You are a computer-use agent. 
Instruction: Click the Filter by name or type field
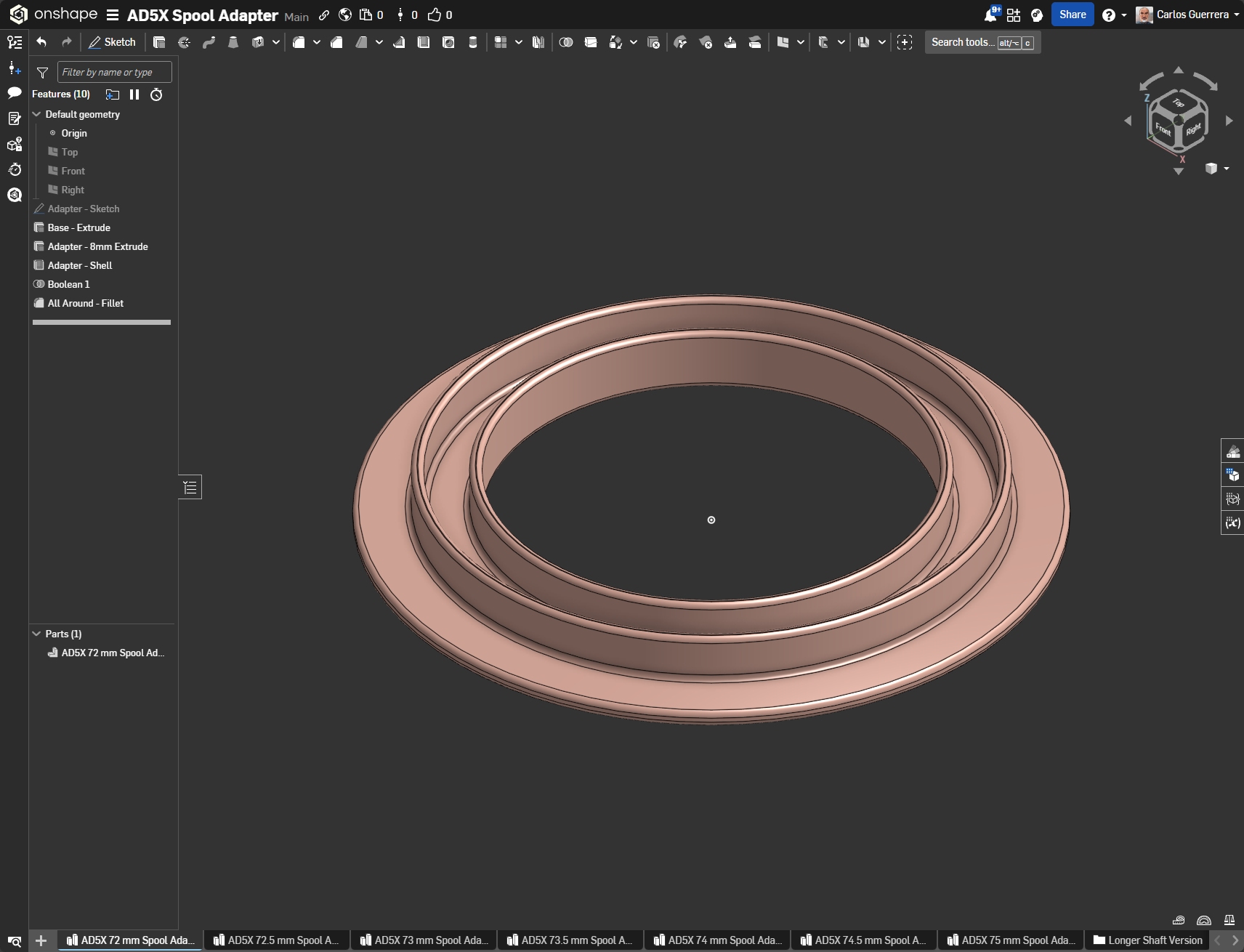click(115, 72)
